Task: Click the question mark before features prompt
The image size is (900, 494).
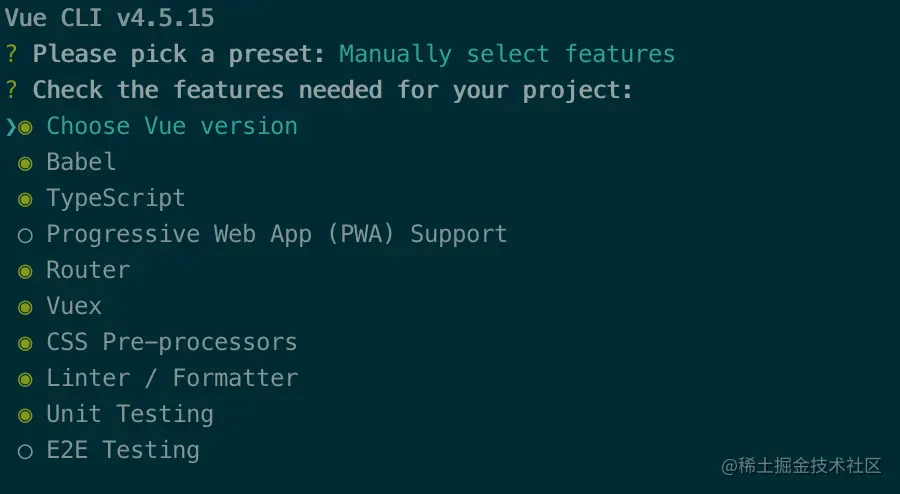Action: (11, 90)
